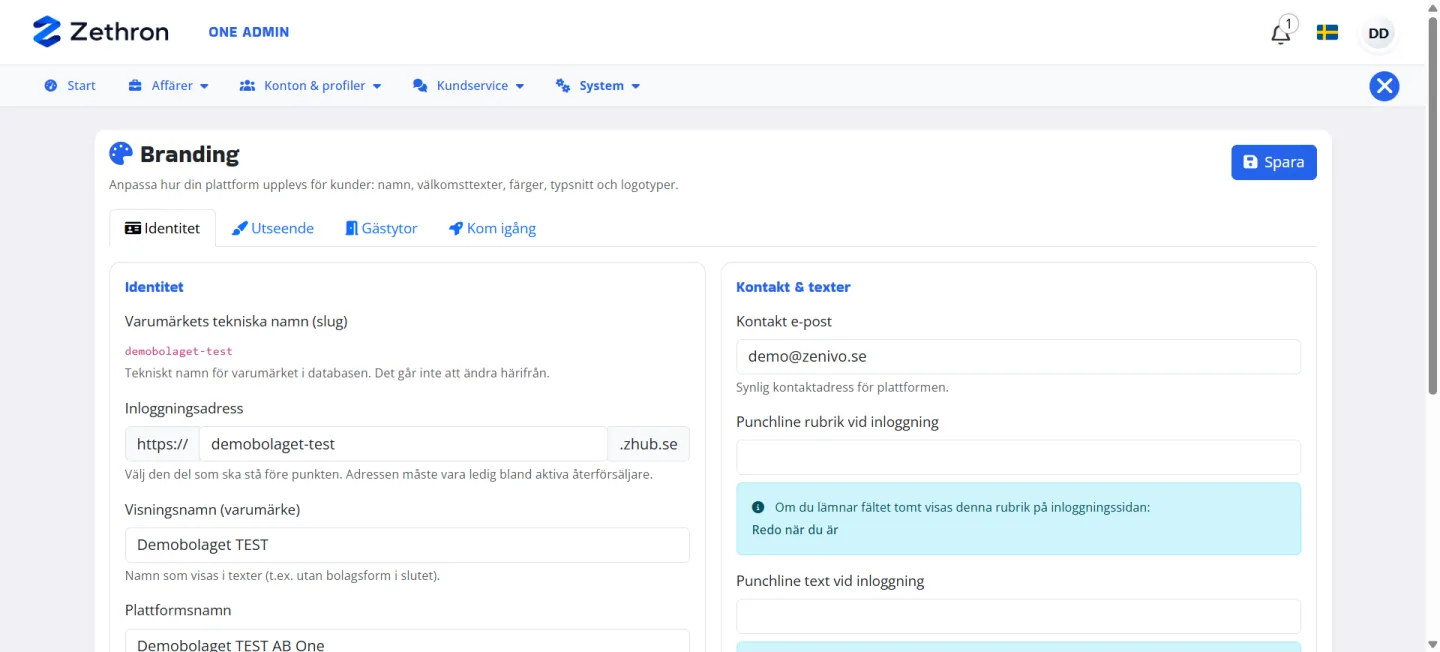Click the Spara save button
The height and width of the screenshot is (652, 1440).
[x=1273, y=162]
